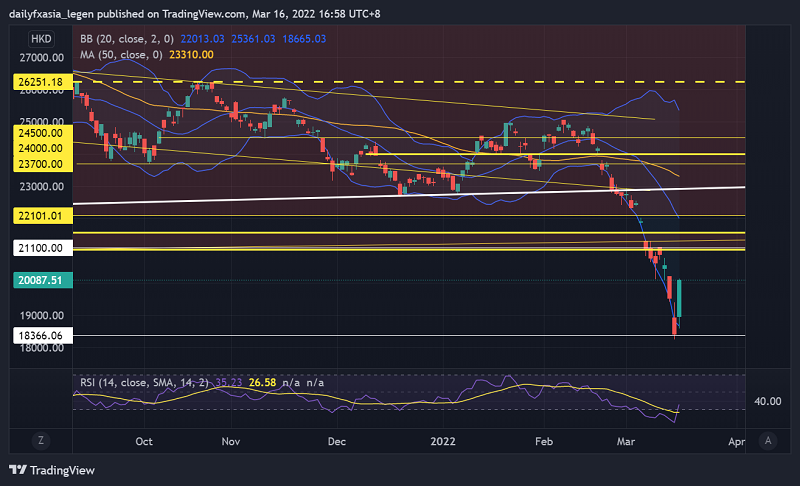Viewport: 800px width, 486px height.
Task: Click the BB lower value 18665.03
Action: (304, 39)
